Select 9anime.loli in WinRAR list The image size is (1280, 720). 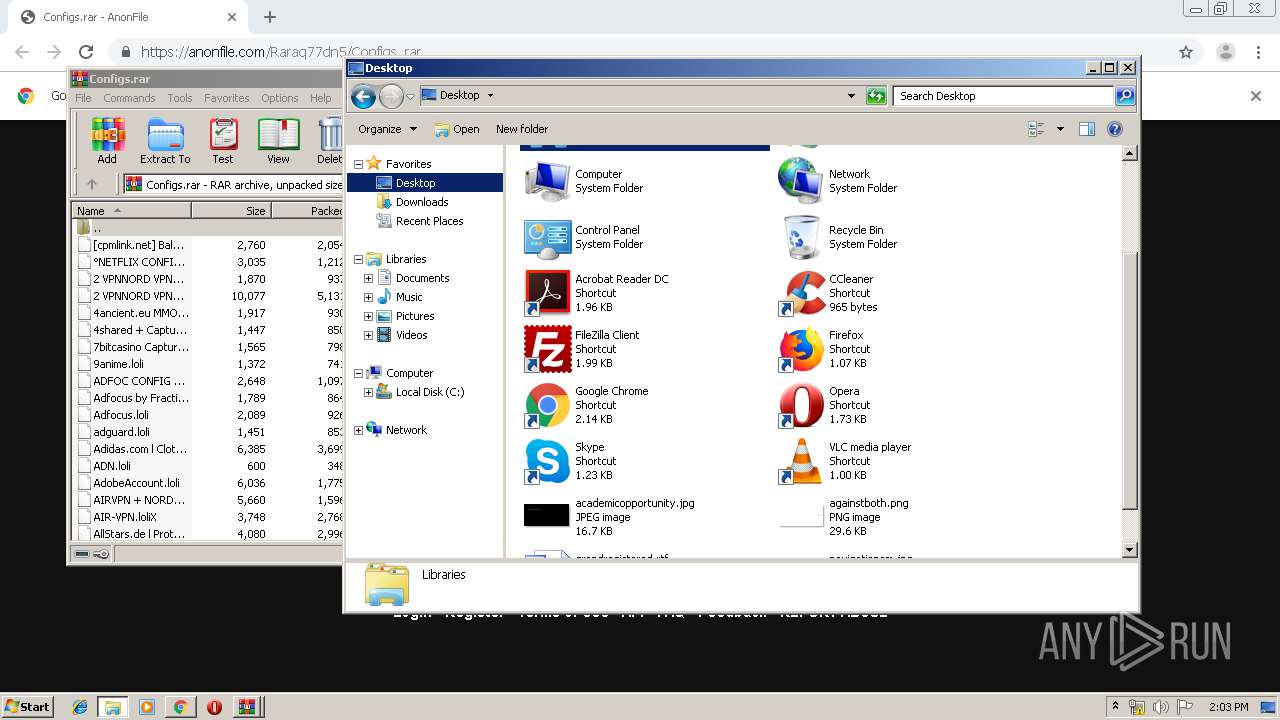tap(118, 364)
